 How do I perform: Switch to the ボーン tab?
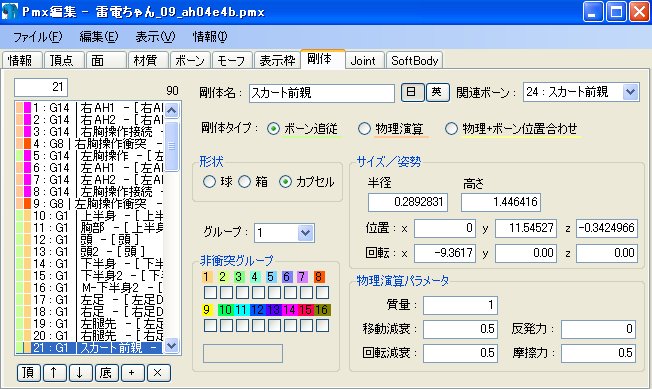pos(190,61)
